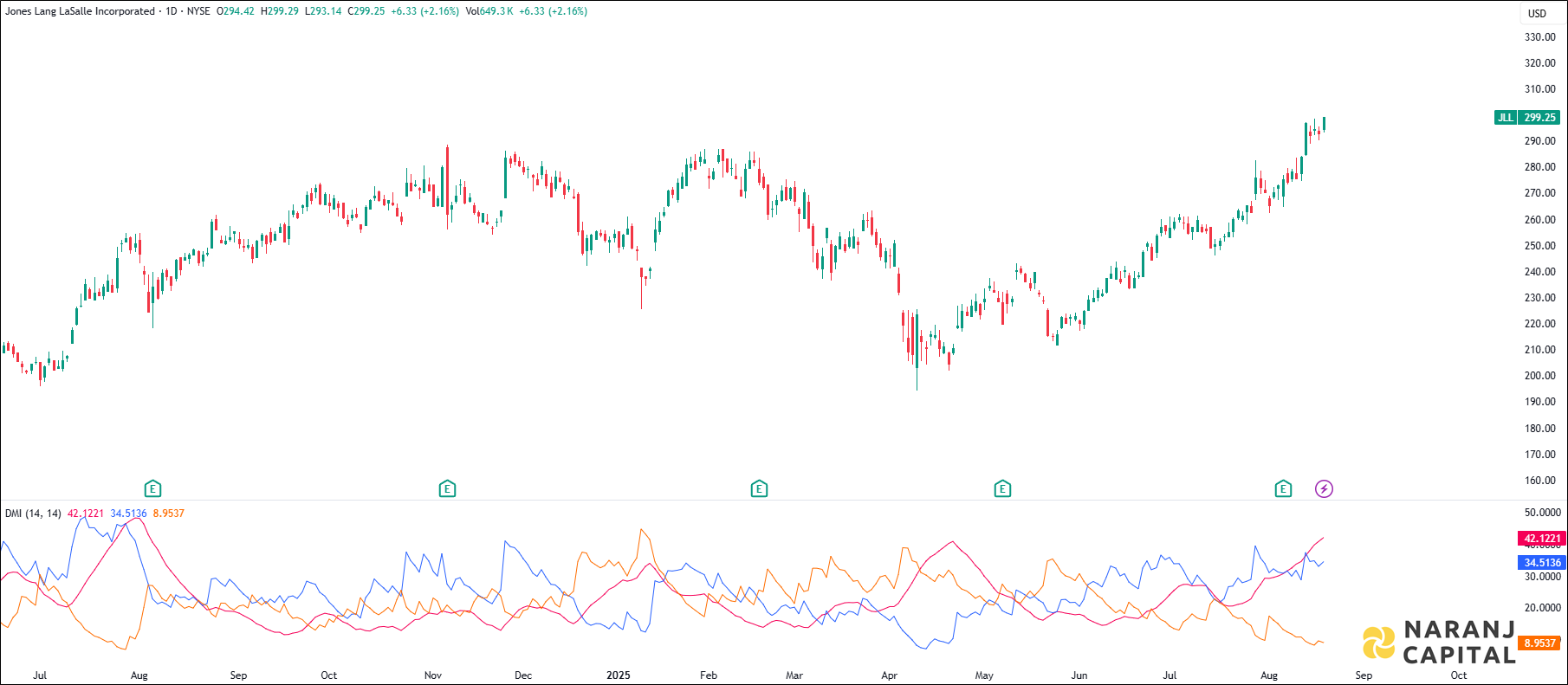
Task: Click the NYSE exchange label in header
Action: tap(198, 11)
